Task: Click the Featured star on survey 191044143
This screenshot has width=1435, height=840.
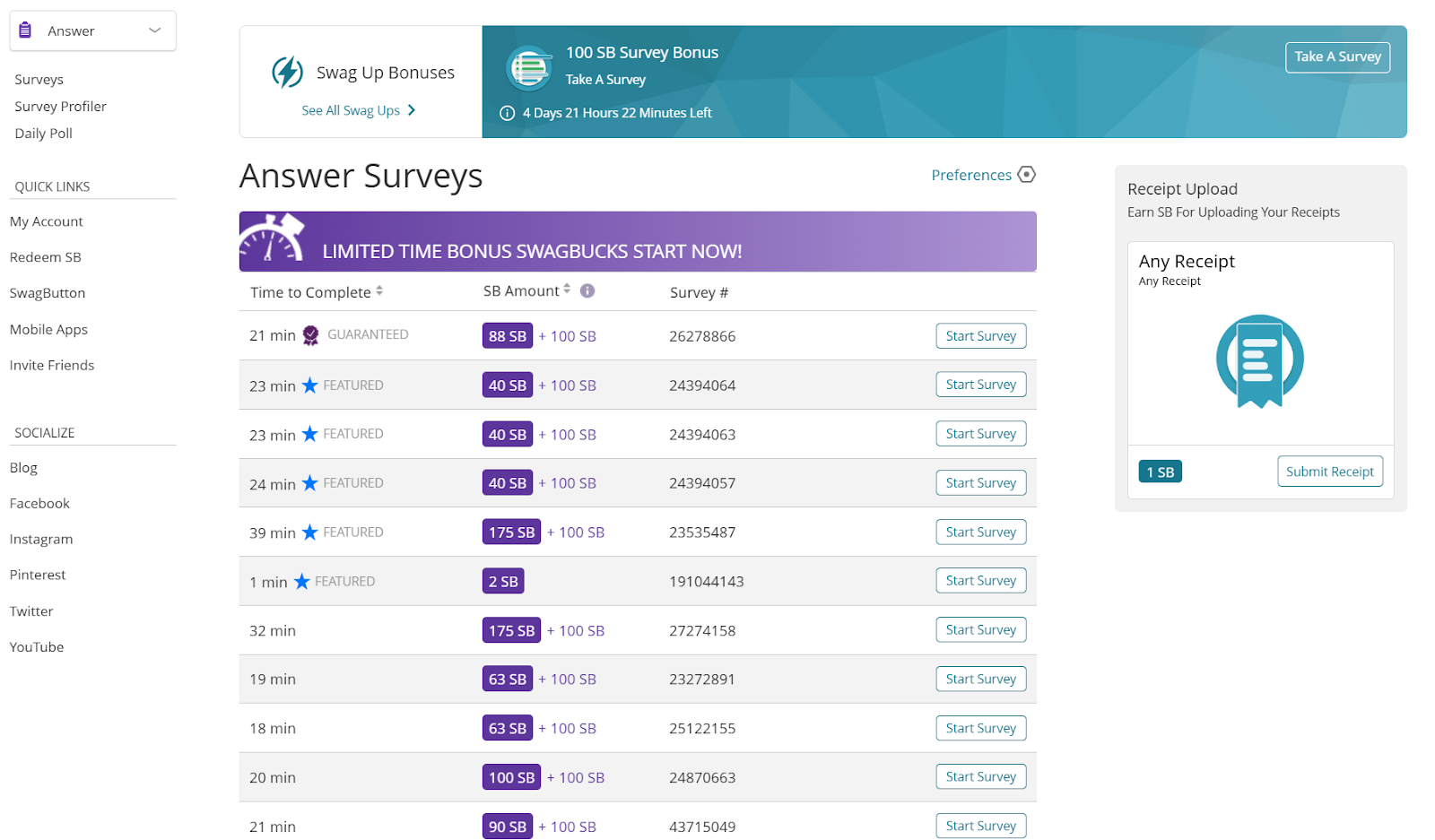Action: [x=301, y=582]
